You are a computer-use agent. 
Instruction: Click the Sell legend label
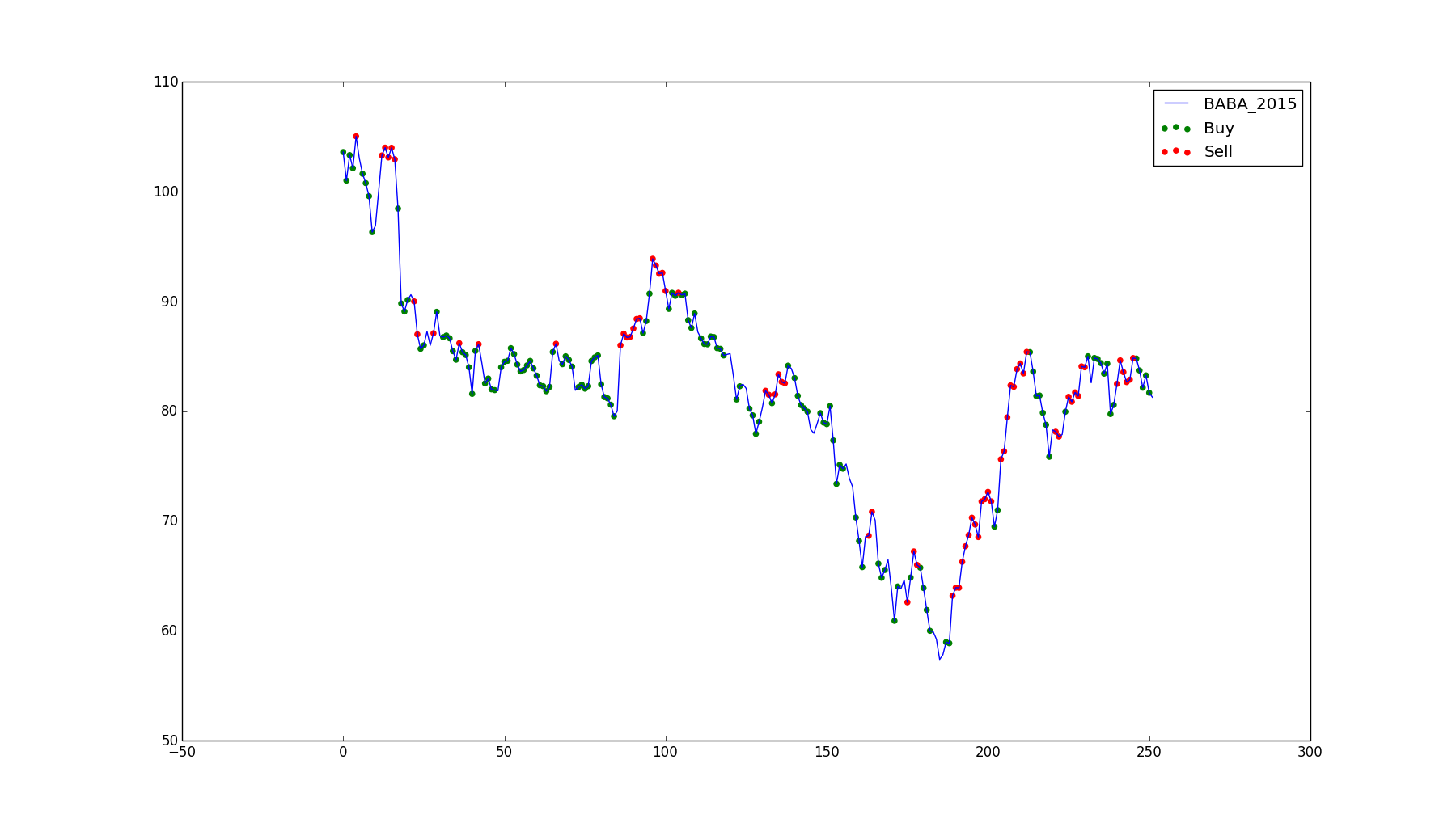(x=1218, y=152)
